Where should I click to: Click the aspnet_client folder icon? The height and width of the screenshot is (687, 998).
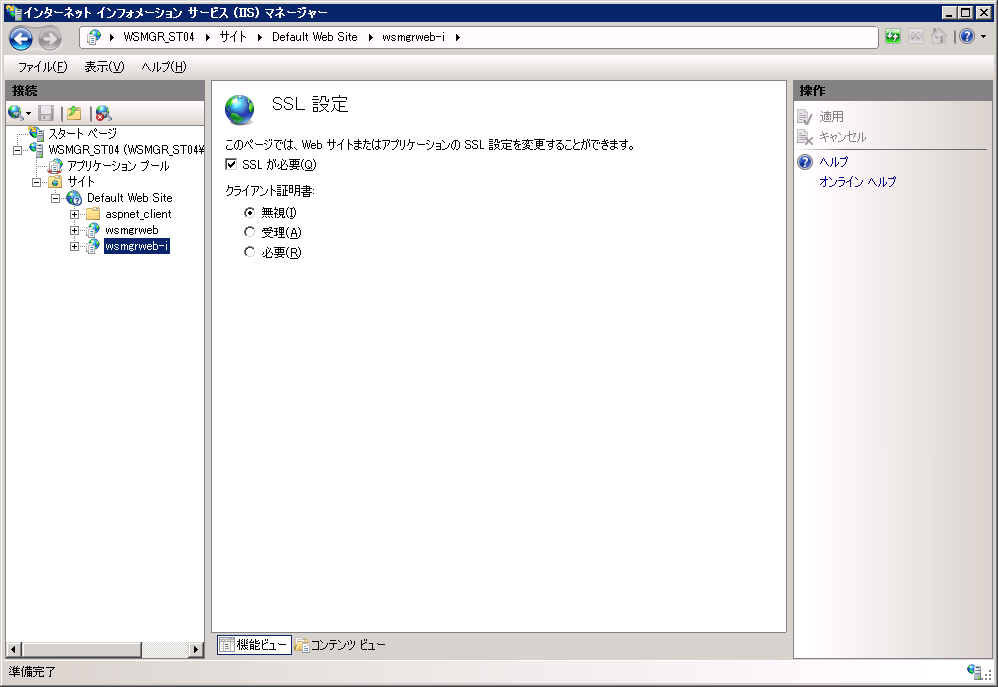pos(94,214)
